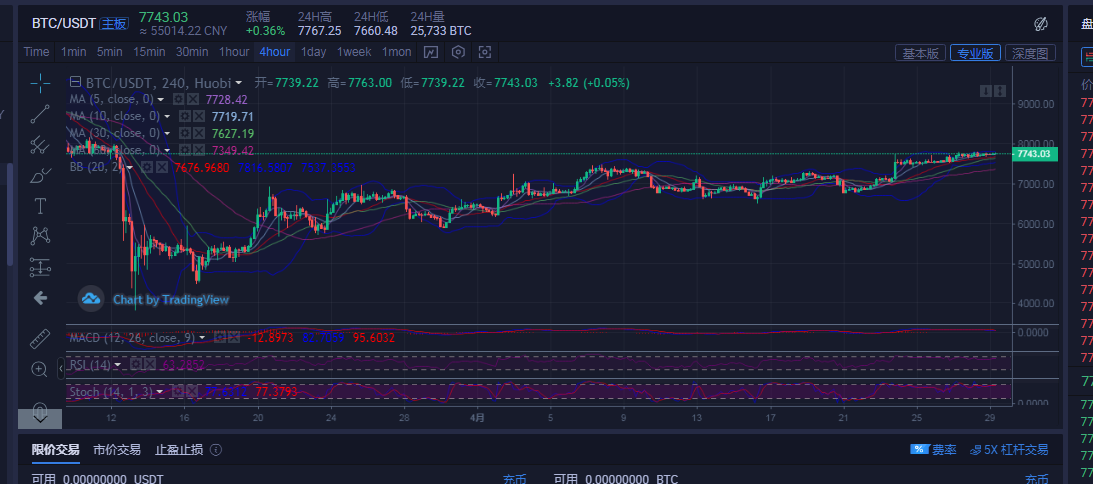Select the XABCD pattern tool
The image size is (1093, 484).
[x=40, y=236]
